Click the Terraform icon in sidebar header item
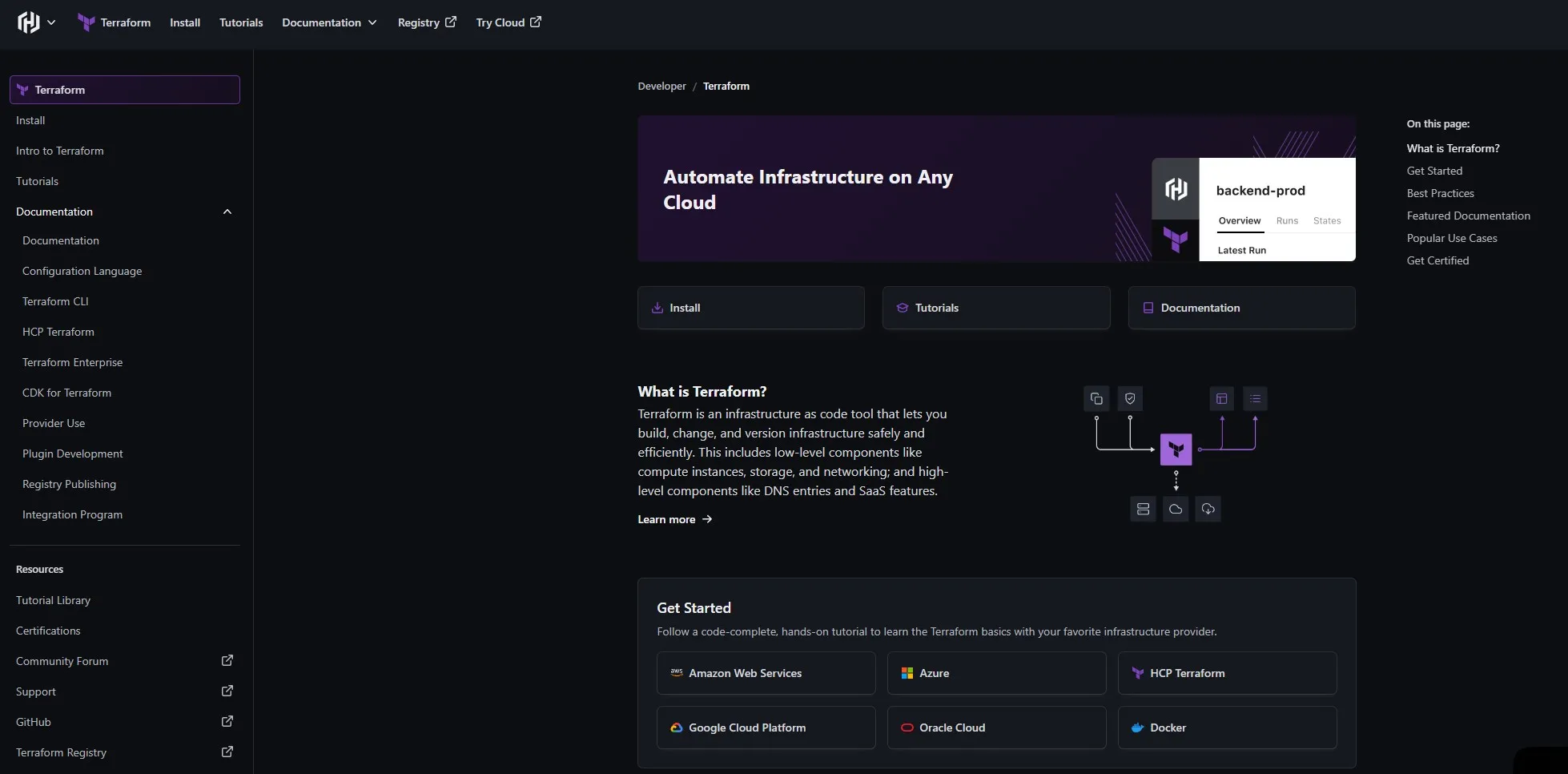The image size is (1568, 774). 22,90
